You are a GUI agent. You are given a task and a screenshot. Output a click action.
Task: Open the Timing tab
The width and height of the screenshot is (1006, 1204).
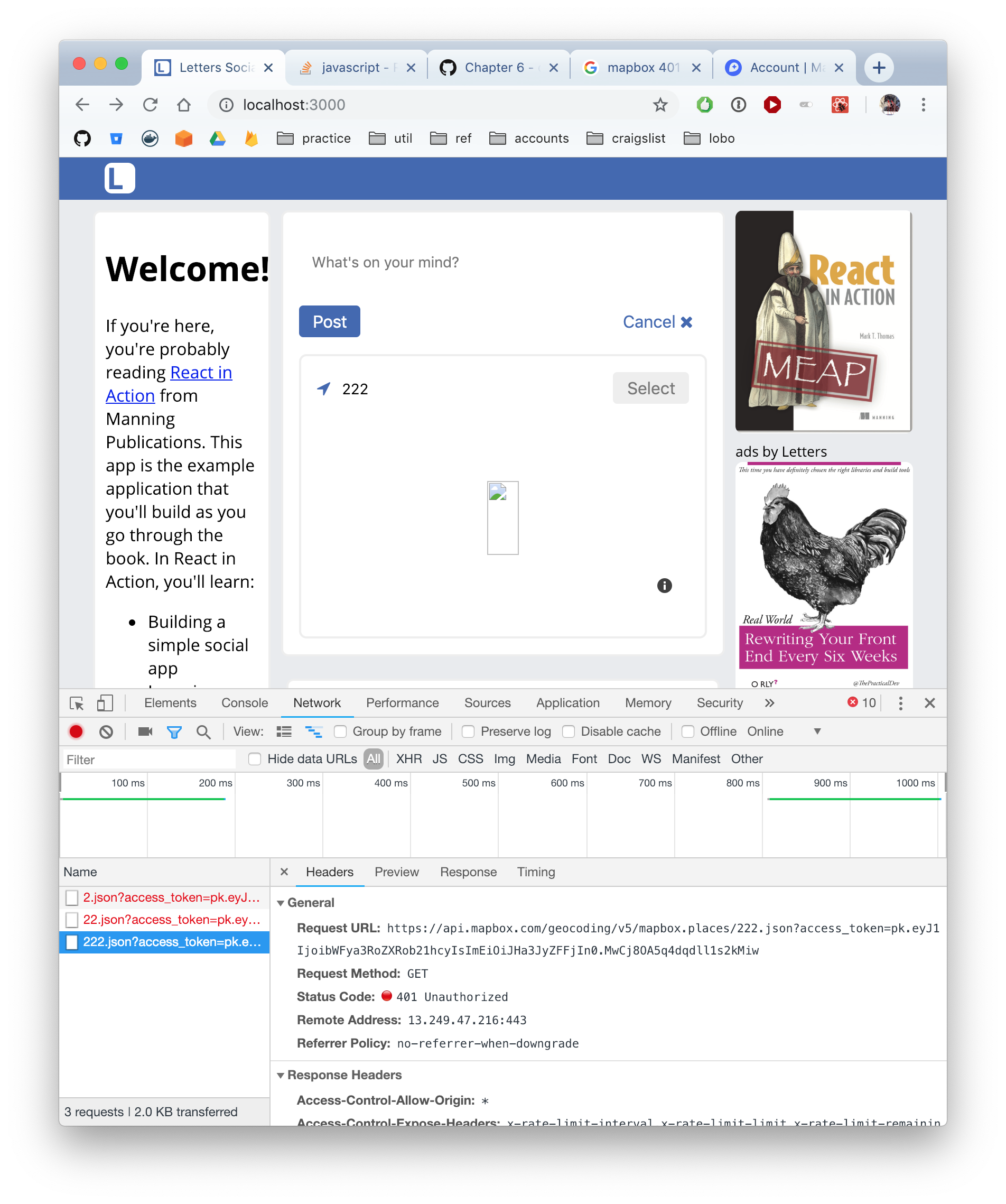[x=536, y=872]
